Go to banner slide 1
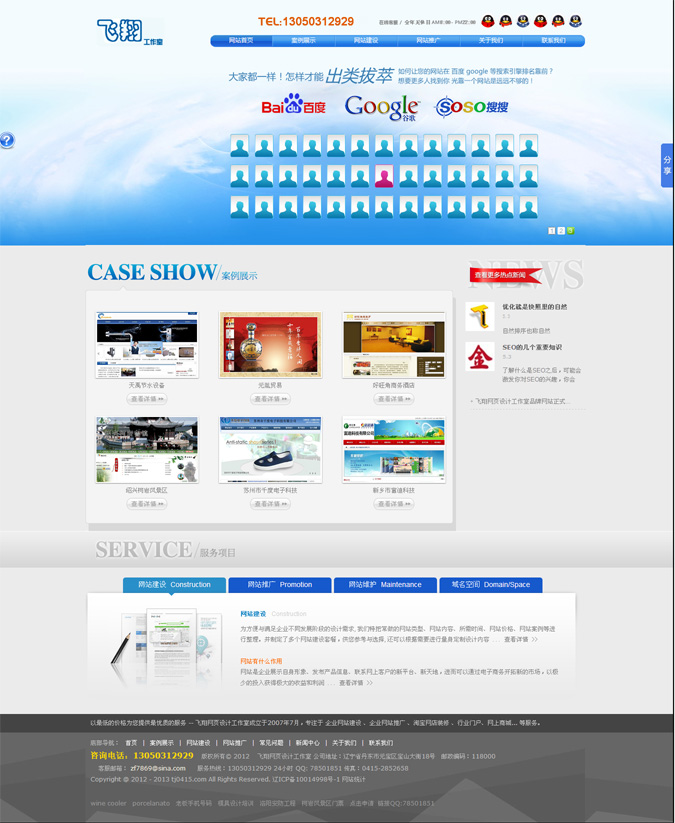This screenshot has width=675, height=823. point(552,230)
